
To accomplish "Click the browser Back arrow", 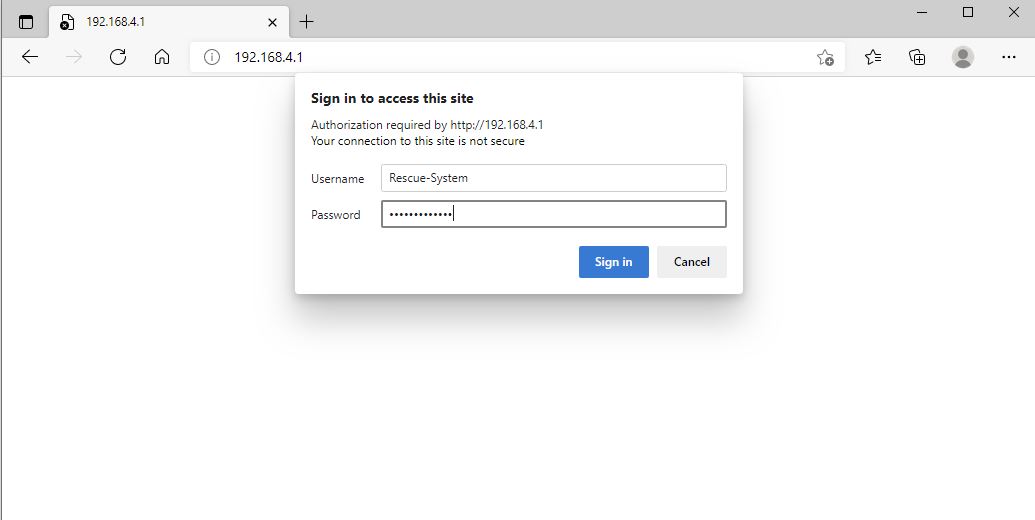I will (30, 57).
